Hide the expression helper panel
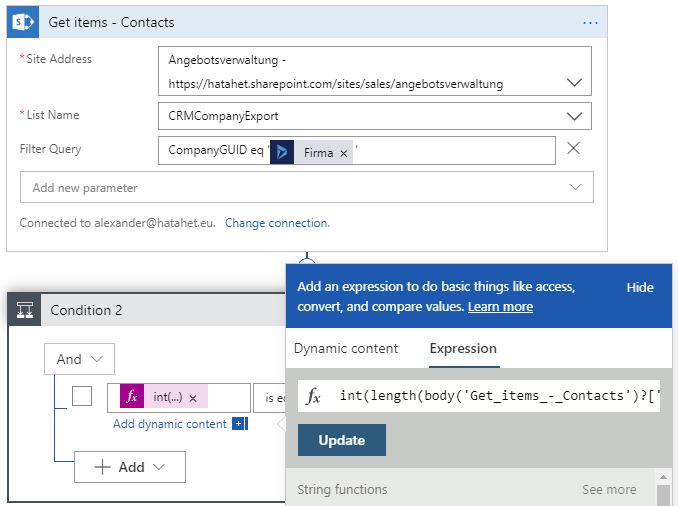 coord(640,287)
